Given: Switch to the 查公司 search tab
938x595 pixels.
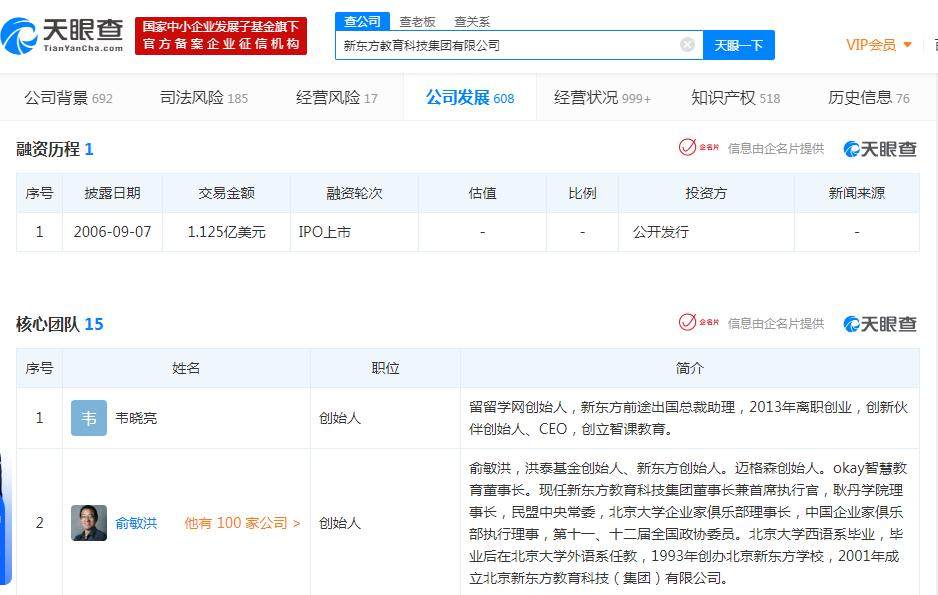Looking at the screenshot, I should click(363, 22).
